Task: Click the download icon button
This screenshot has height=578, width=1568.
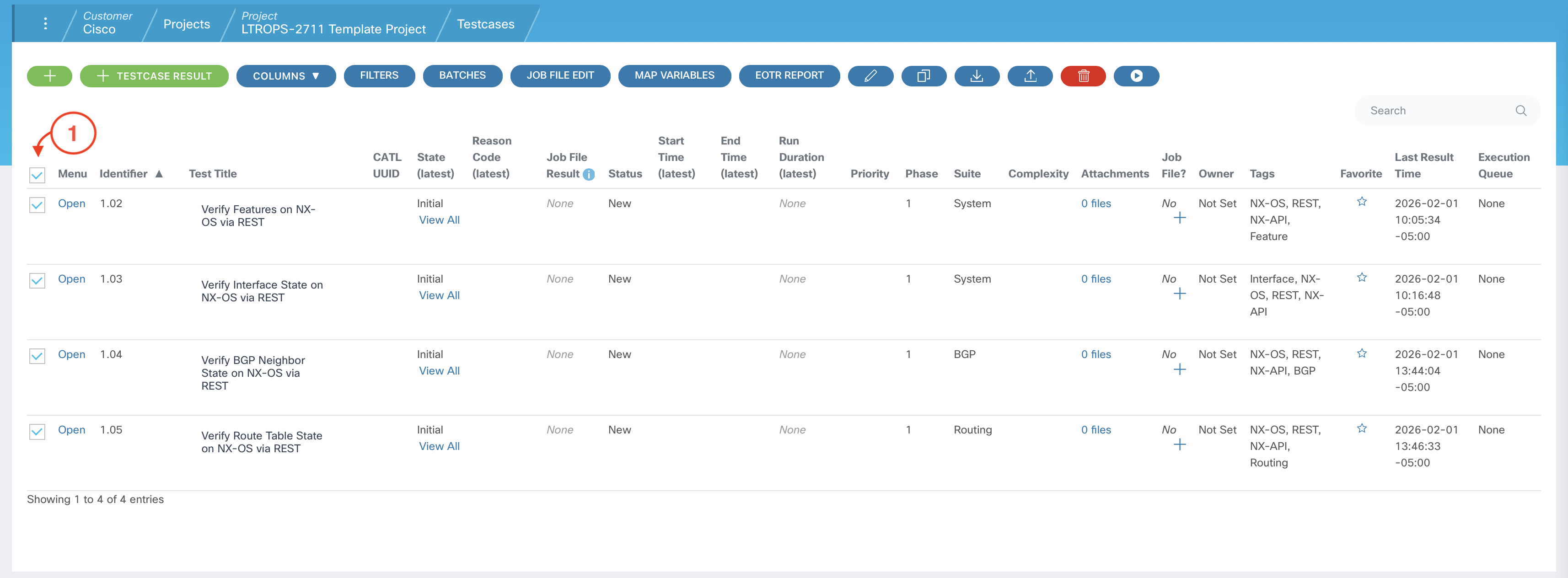Action: pos(977,76)
